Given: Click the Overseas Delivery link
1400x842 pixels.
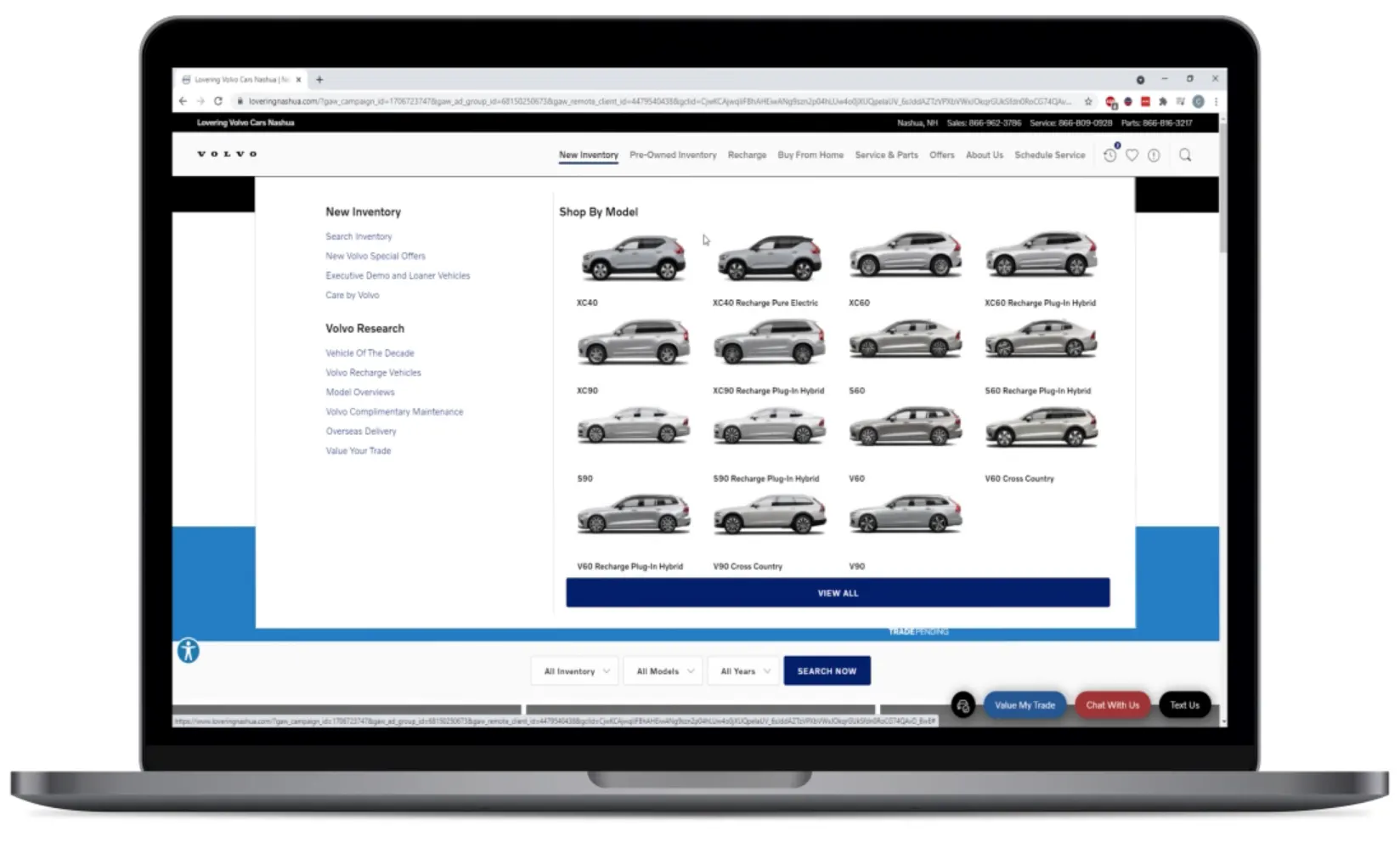Looking at the screenshot, I should (361, 431).
